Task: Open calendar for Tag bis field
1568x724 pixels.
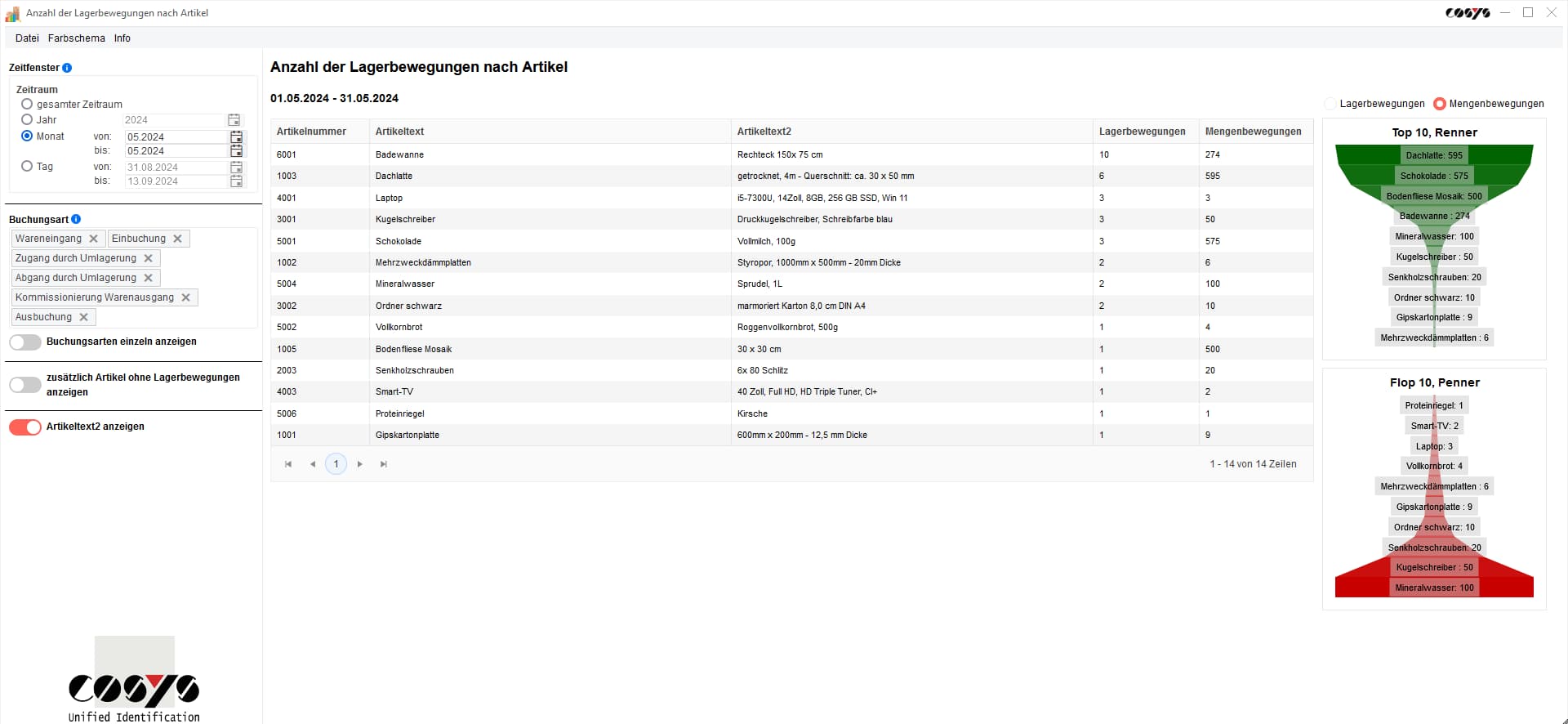Action: click(x=236, y=181)
